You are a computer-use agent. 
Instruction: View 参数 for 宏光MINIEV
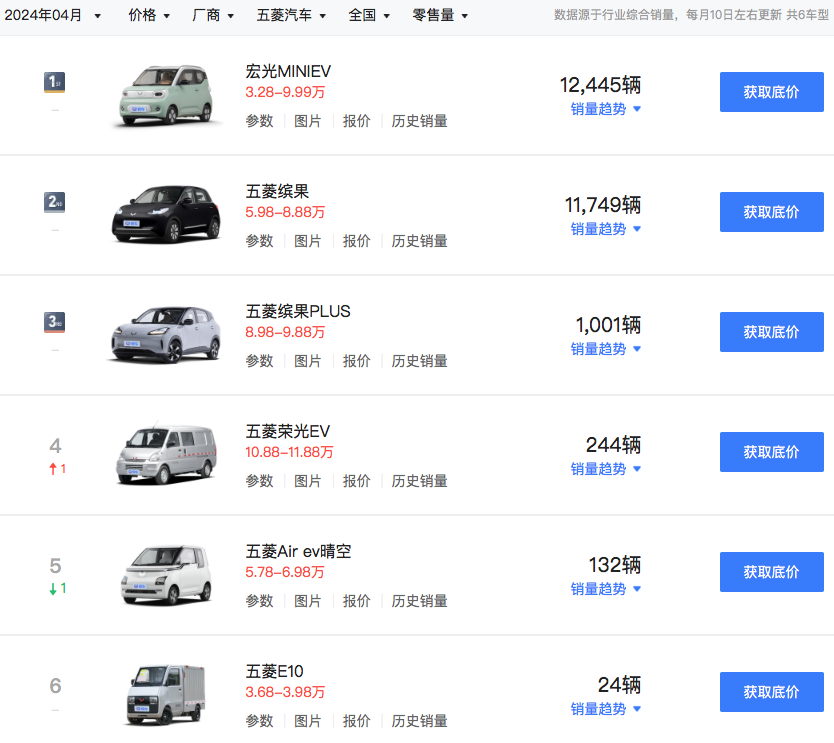point(260,121)
